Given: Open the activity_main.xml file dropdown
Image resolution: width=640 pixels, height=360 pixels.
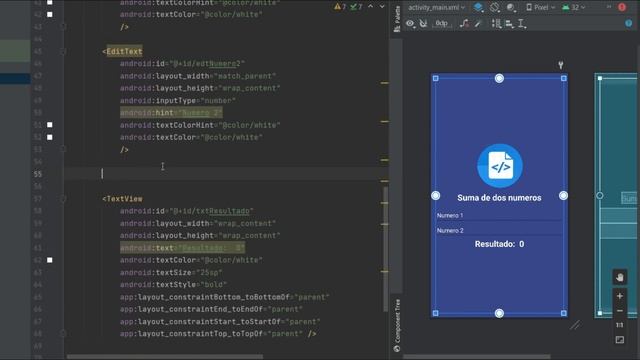Looking at the screenshot, I should 436,7.
